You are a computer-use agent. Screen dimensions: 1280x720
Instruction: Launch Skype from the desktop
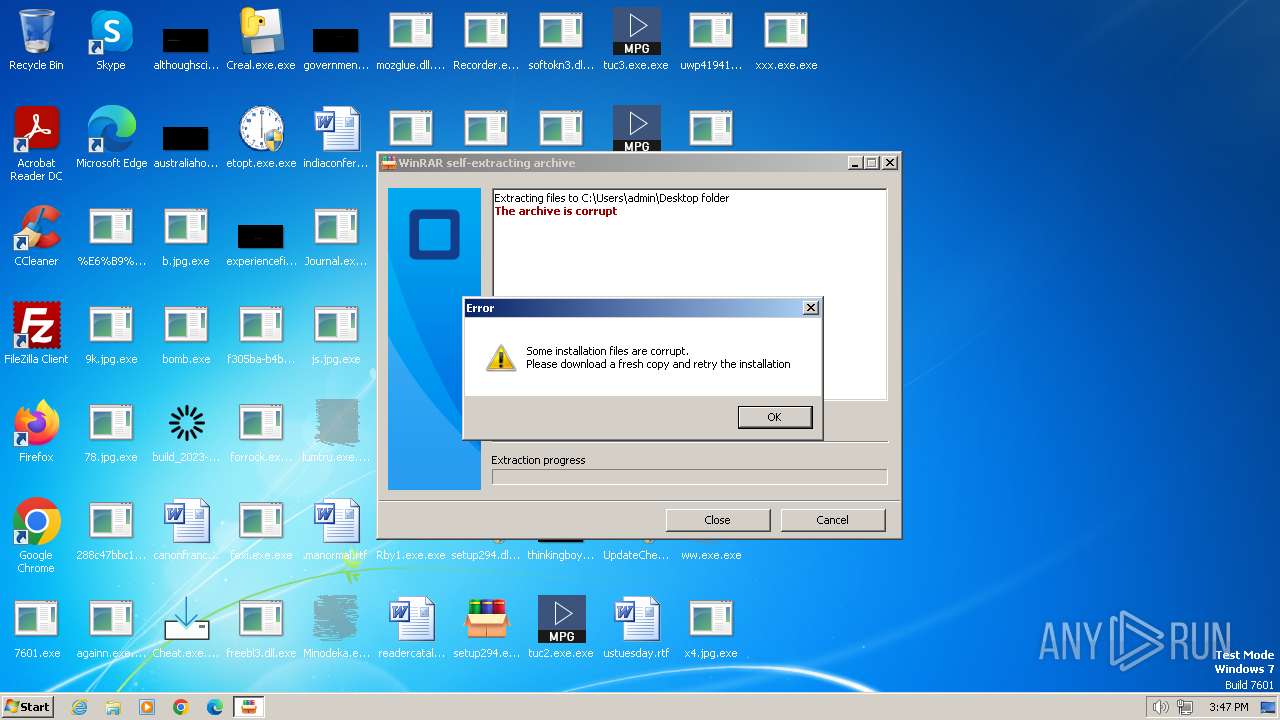pyautogui.click(x=111, y=40)
